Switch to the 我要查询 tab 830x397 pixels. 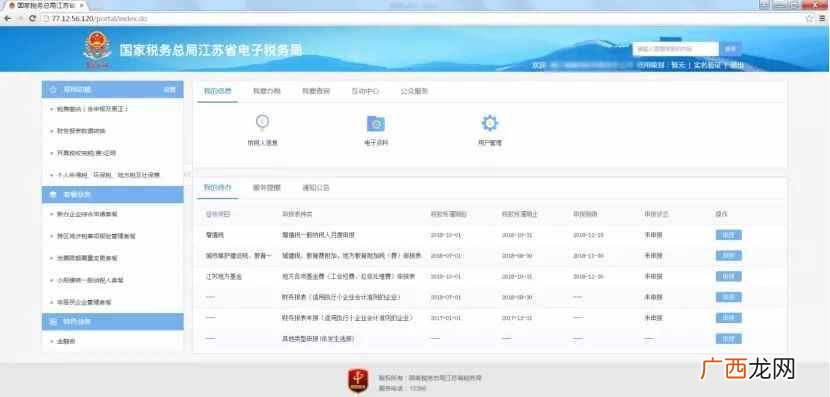316,91
